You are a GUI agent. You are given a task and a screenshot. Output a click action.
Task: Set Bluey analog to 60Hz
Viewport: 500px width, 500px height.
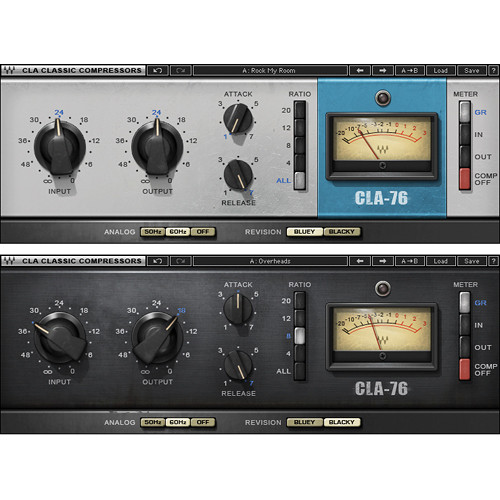(x=178, y=232)
